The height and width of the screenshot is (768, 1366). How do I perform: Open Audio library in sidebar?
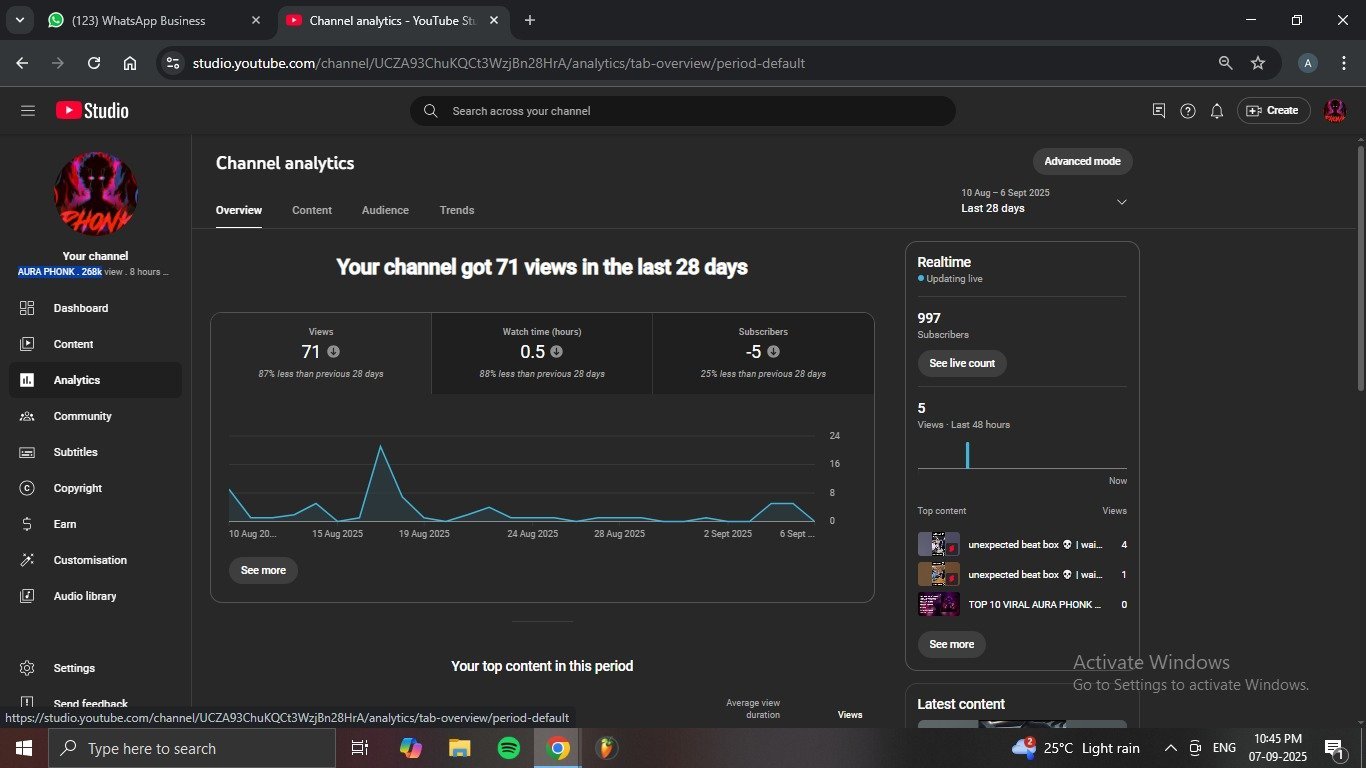[x=85, y=596]
